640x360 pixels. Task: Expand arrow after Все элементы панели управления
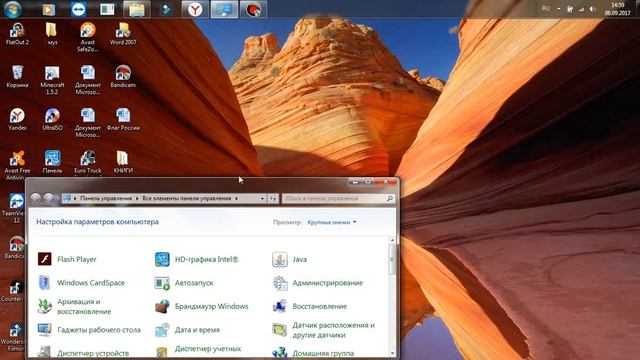pyautogui.click(x=236, y=198)
